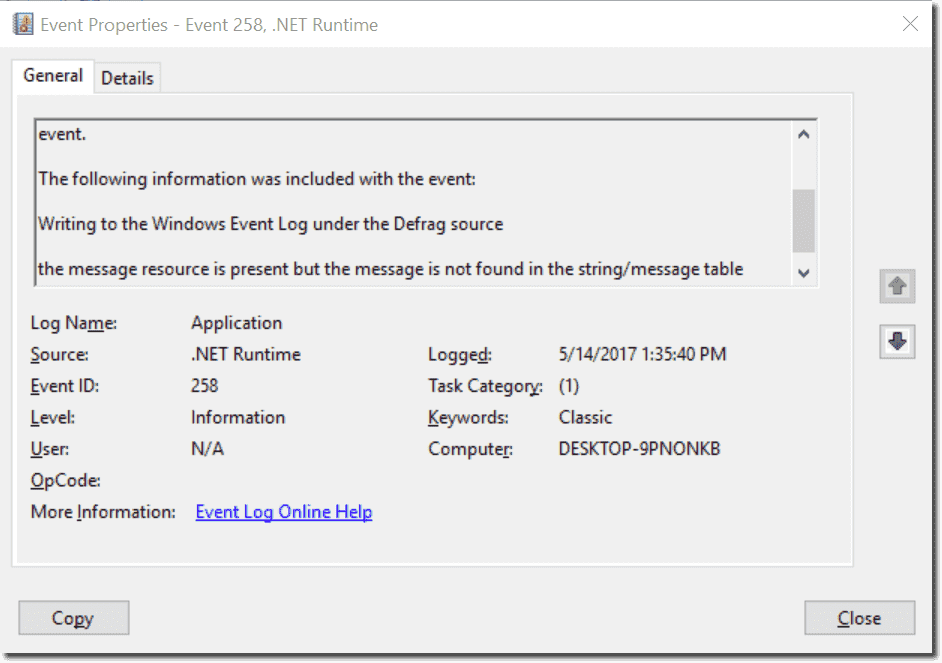Click the scrollbar's up arrow
Image resolution: width=942 pixels, height=663 pixels.
click(x=803, y=132)
